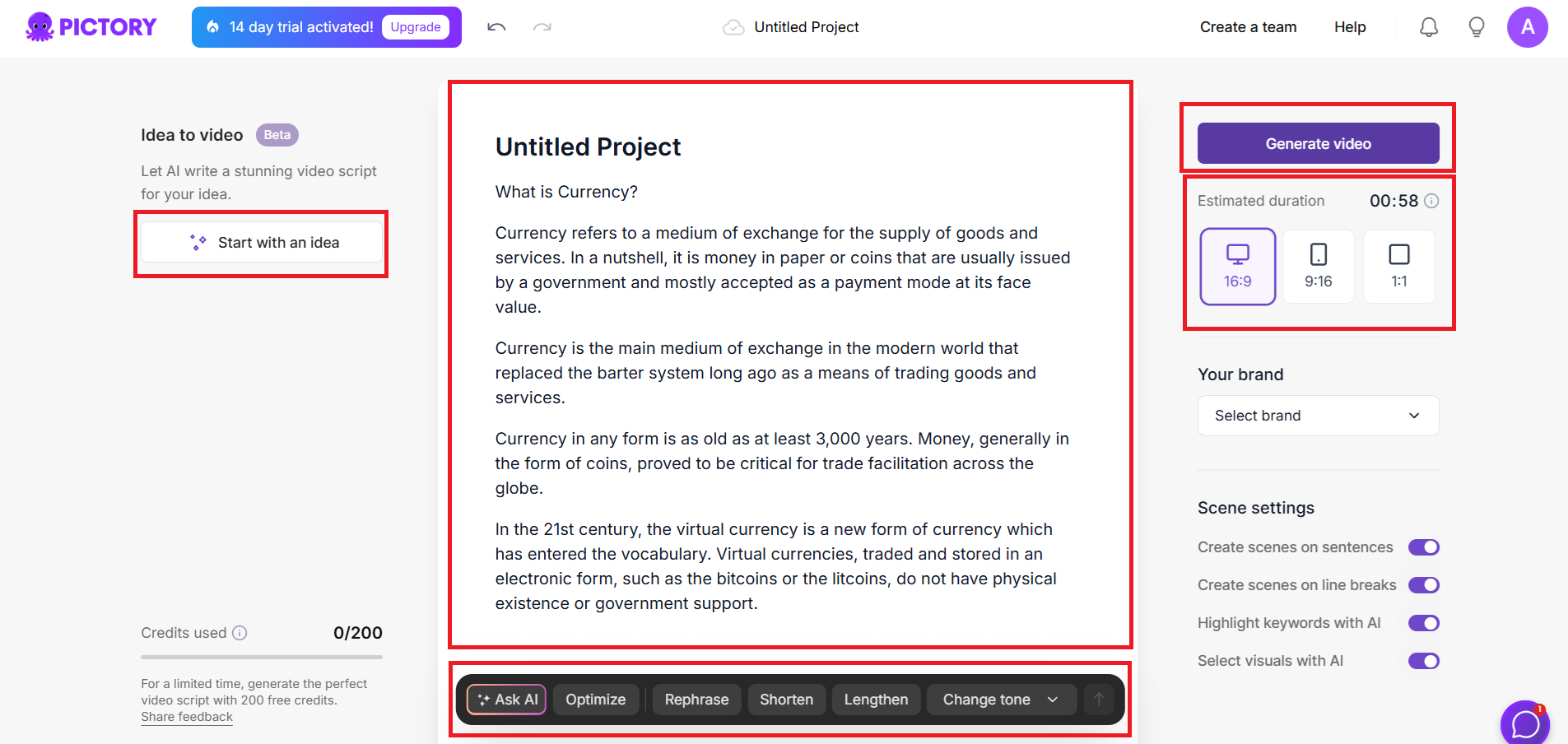Toggle Select visuals with AI switch

(1423, 661)
